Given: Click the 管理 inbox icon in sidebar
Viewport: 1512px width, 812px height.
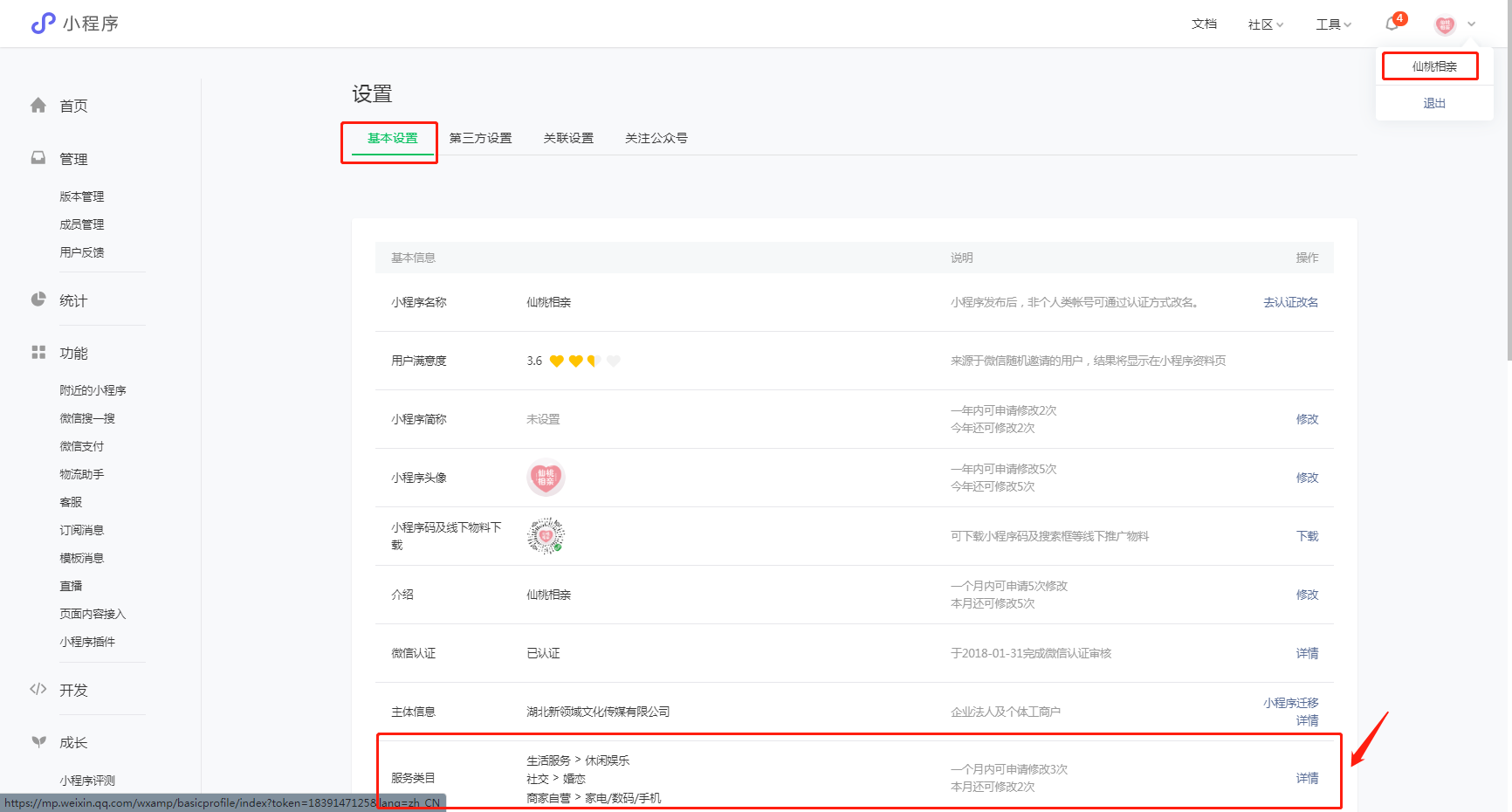Looking at the screenshot, I should (38, 158).
